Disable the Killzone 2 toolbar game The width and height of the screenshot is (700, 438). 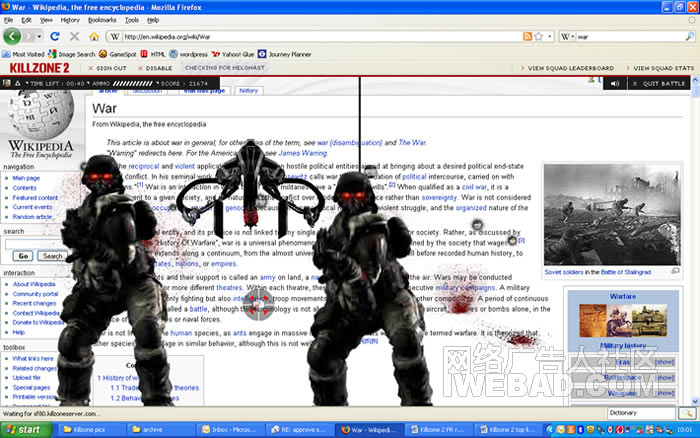[x=155, y=68]
